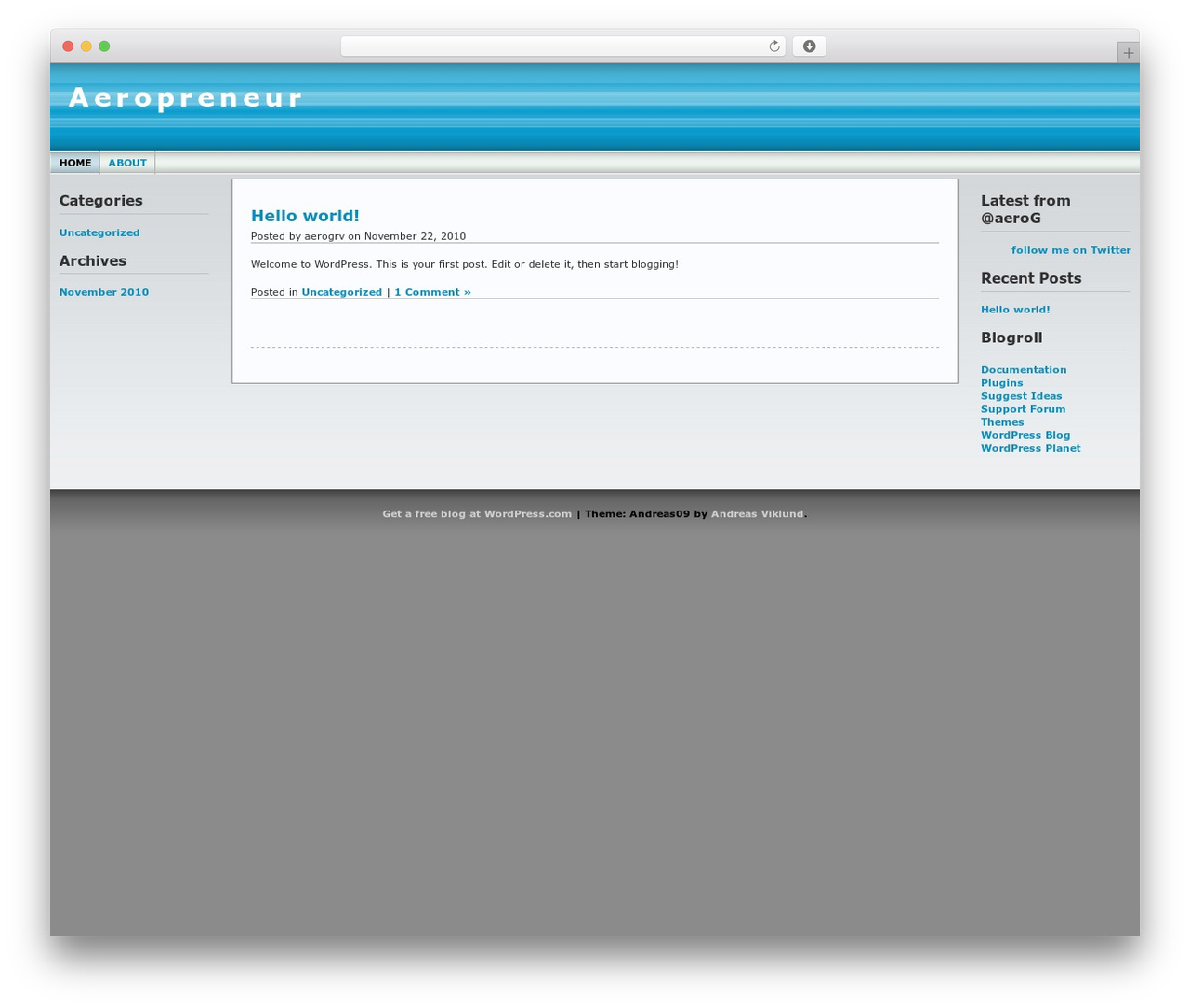The width and height of the screenshot is (1190, 1008).
Task: Open the ABOUT navigation tab
Action: pos(127,163)
